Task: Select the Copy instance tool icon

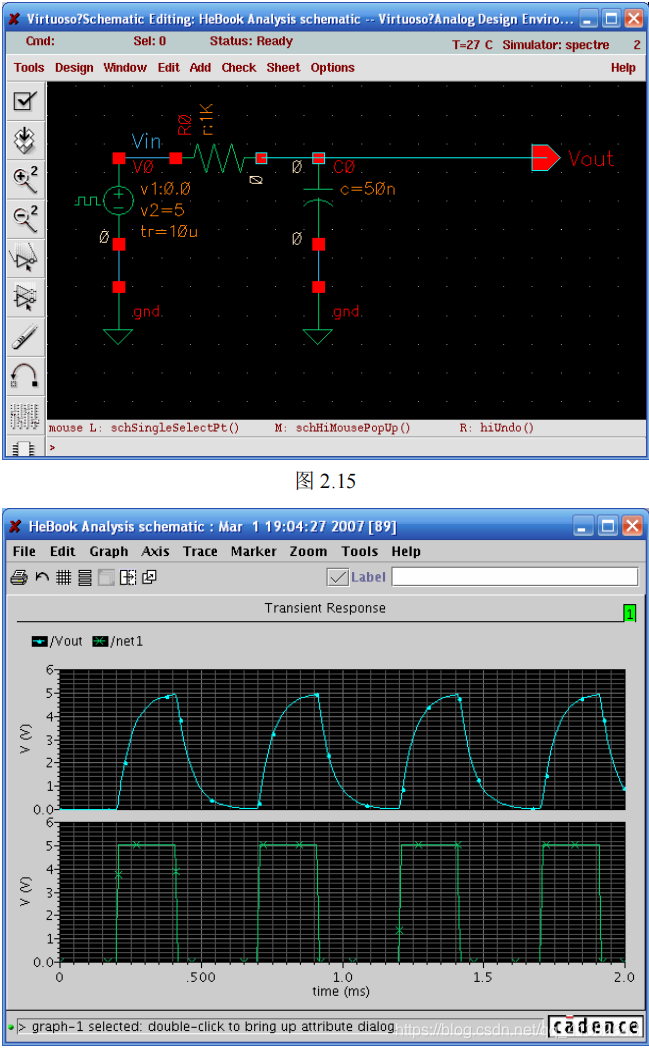Action: [x=25, y=297]
